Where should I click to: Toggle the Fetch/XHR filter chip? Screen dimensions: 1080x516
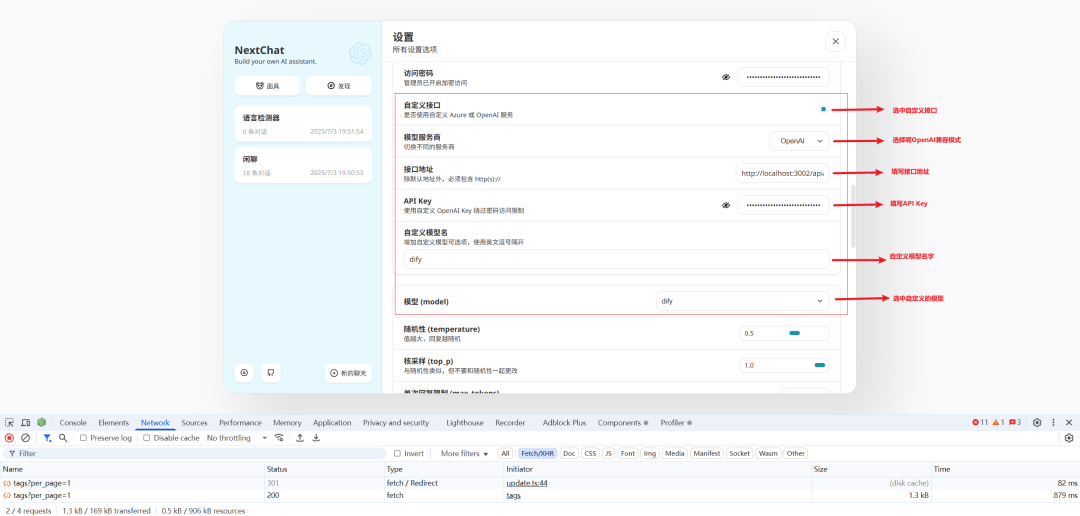tap(537, 453)
